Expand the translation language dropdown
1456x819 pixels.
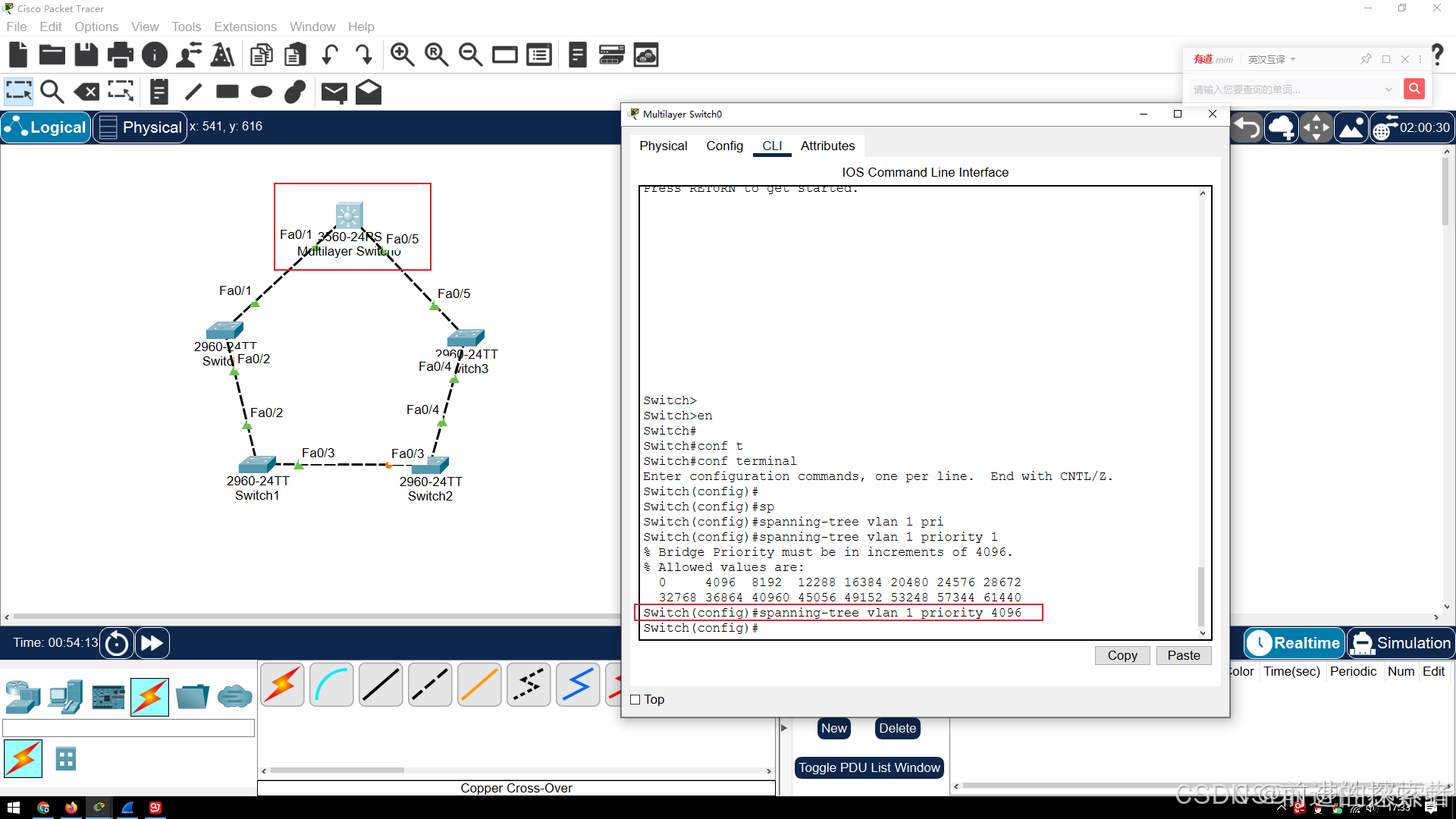(x=1293, y=59)
